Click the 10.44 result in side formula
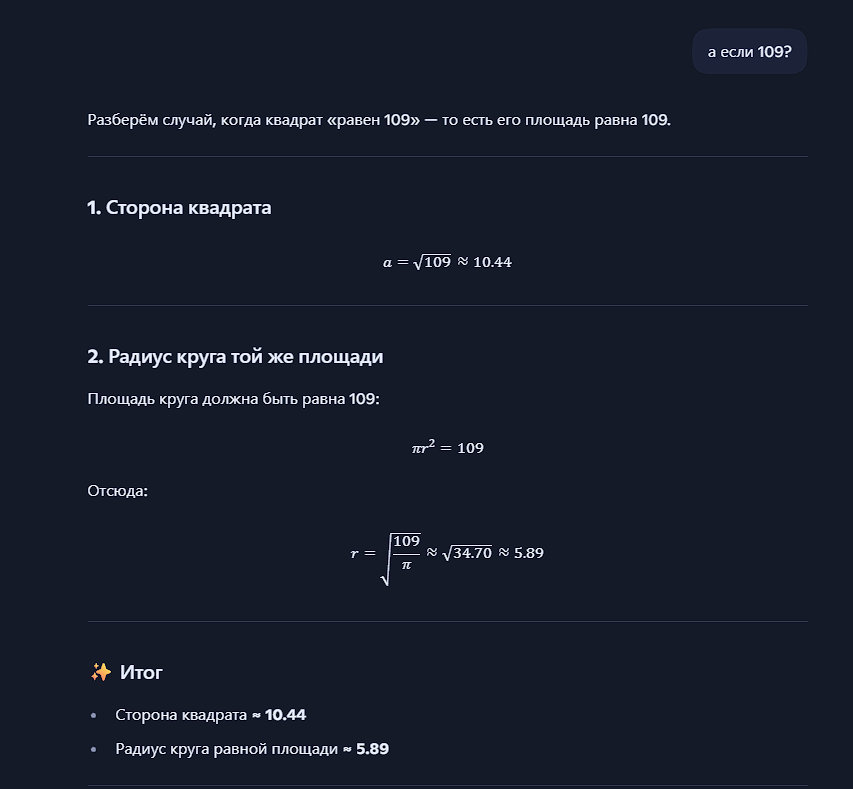 pyautogui.click(x=492, y=262)
